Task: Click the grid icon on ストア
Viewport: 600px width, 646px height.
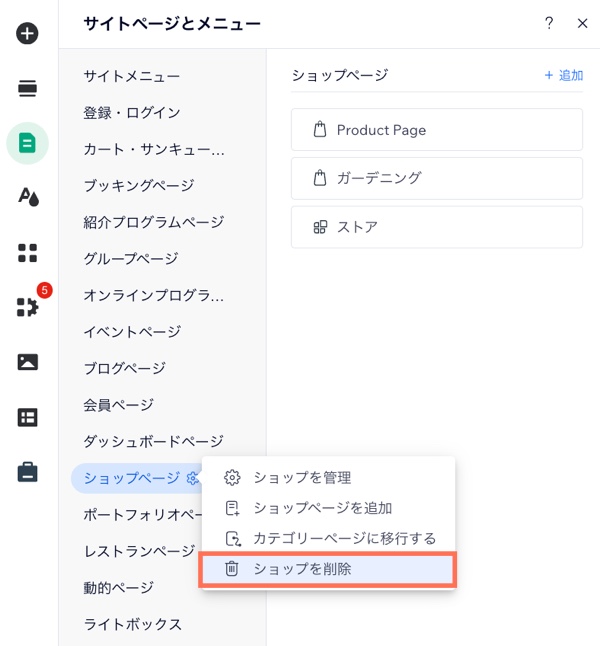Action: click(320, 227)
